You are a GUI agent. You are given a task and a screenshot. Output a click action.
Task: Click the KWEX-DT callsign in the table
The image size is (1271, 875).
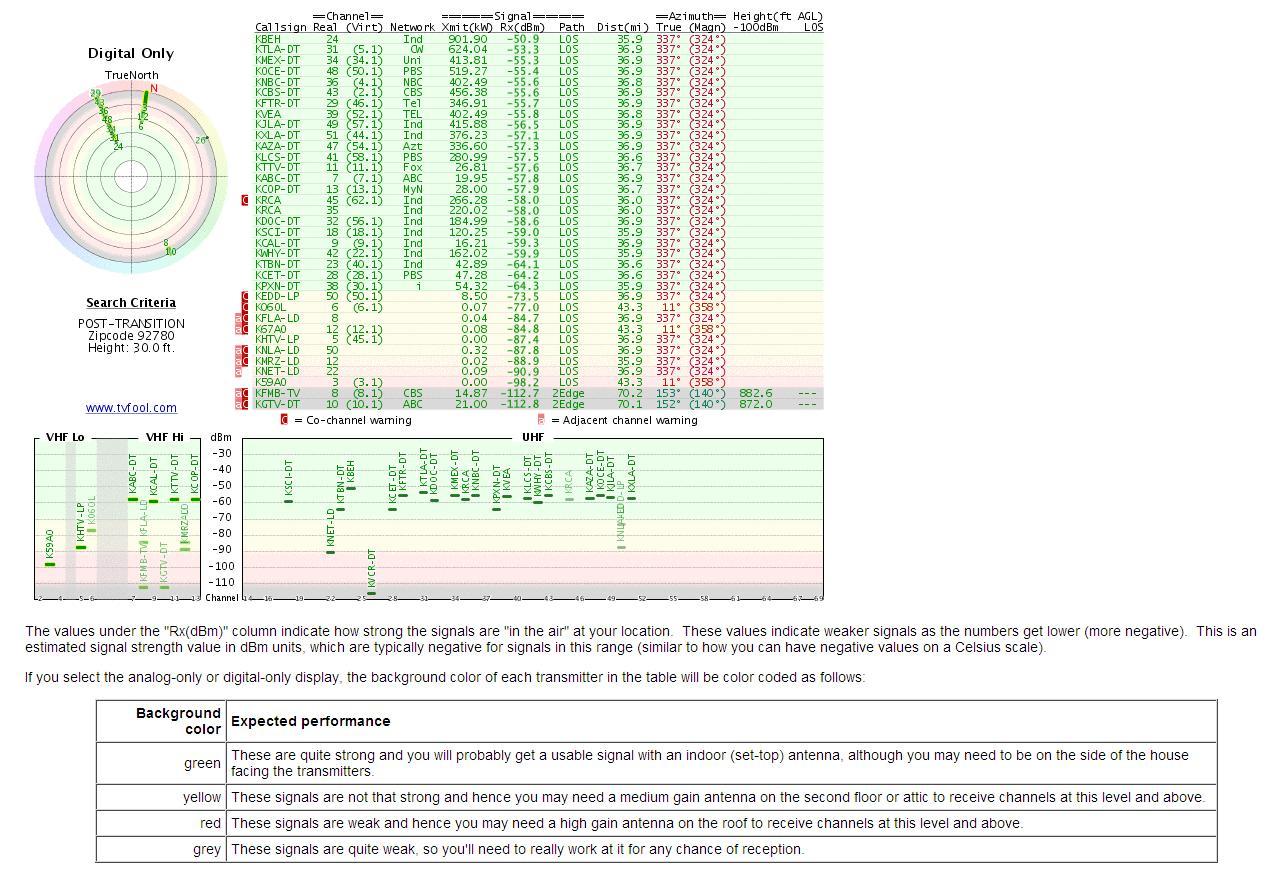(x=278, y=60)
